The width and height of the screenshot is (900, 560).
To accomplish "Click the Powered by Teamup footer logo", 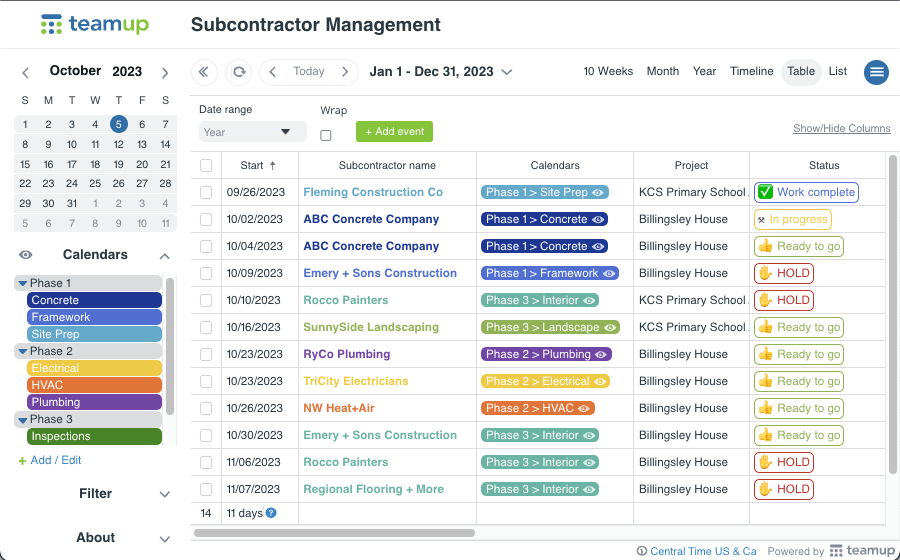I will click(x=863, y=551).
